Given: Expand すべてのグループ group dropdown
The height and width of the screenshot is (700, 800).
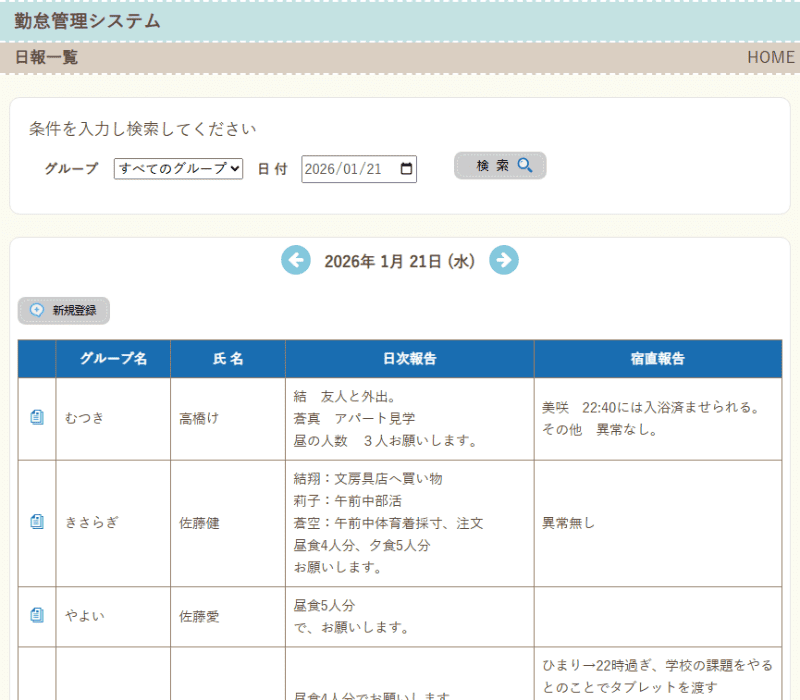Looking at the screenshot, I should [178, 169].
